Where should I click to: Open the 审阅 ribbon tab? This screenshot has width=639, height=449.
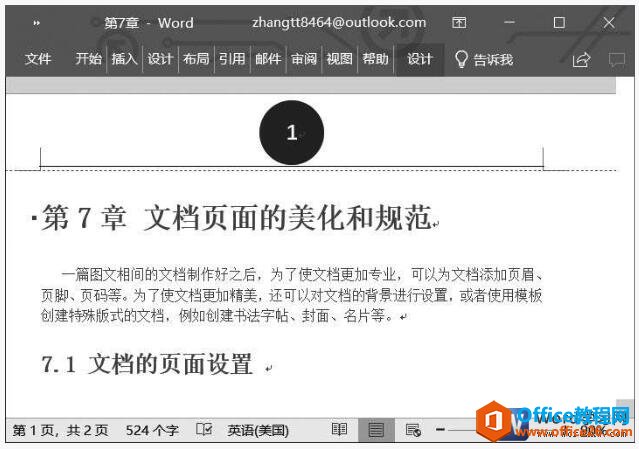[304, 59]
